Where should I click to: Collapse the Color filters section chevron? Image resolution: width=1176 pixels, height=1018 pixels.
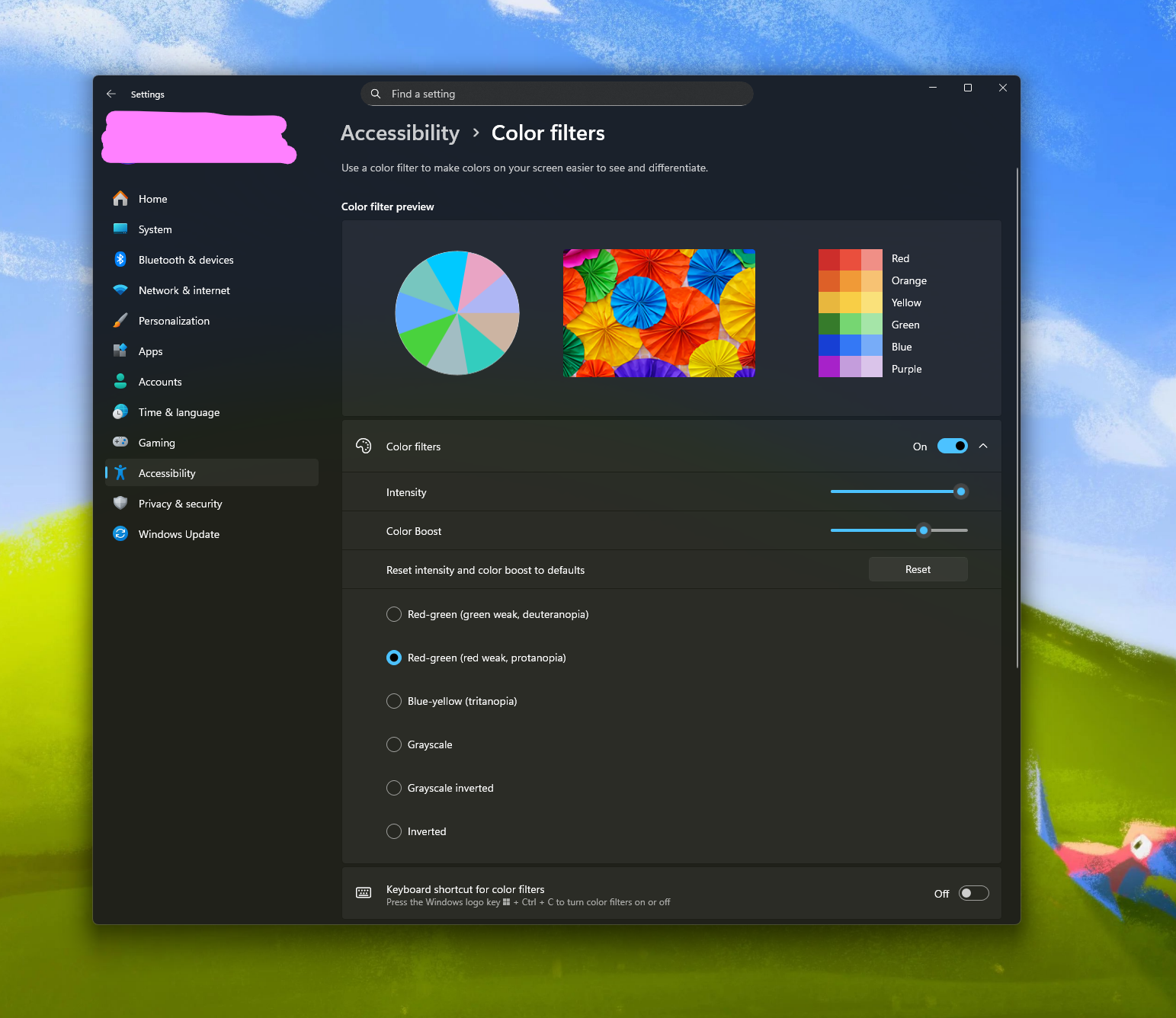[983, 447]
